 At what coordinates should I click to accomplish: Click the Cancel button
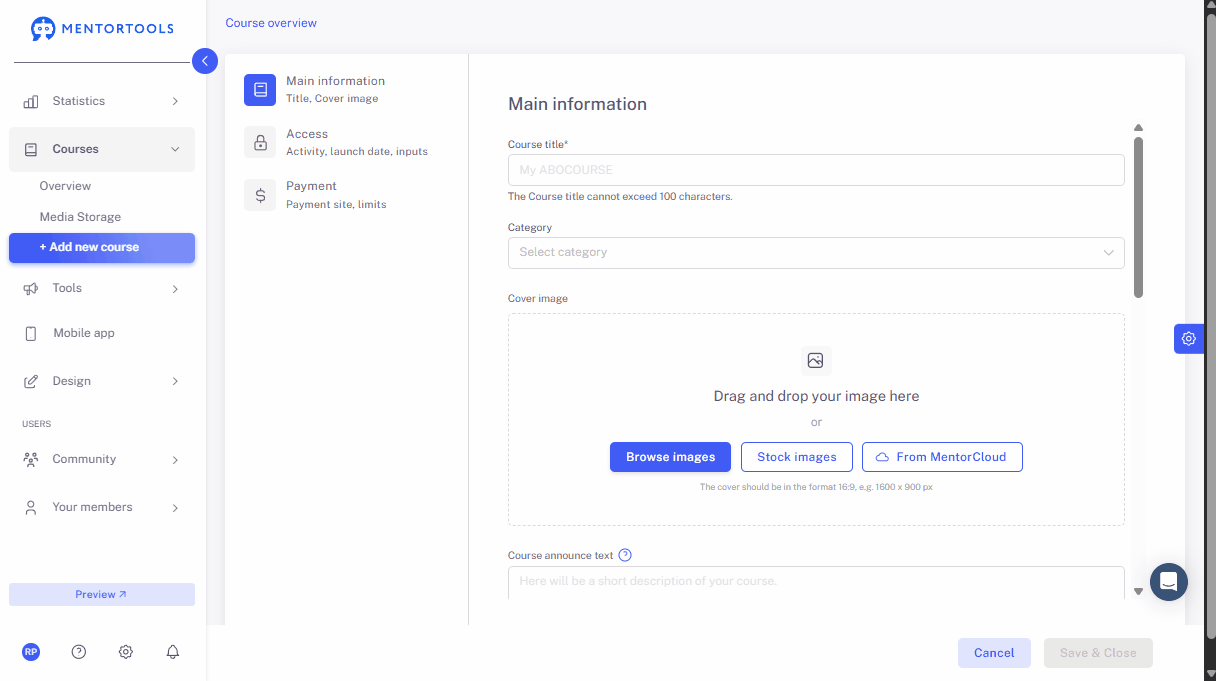(994, 653)
